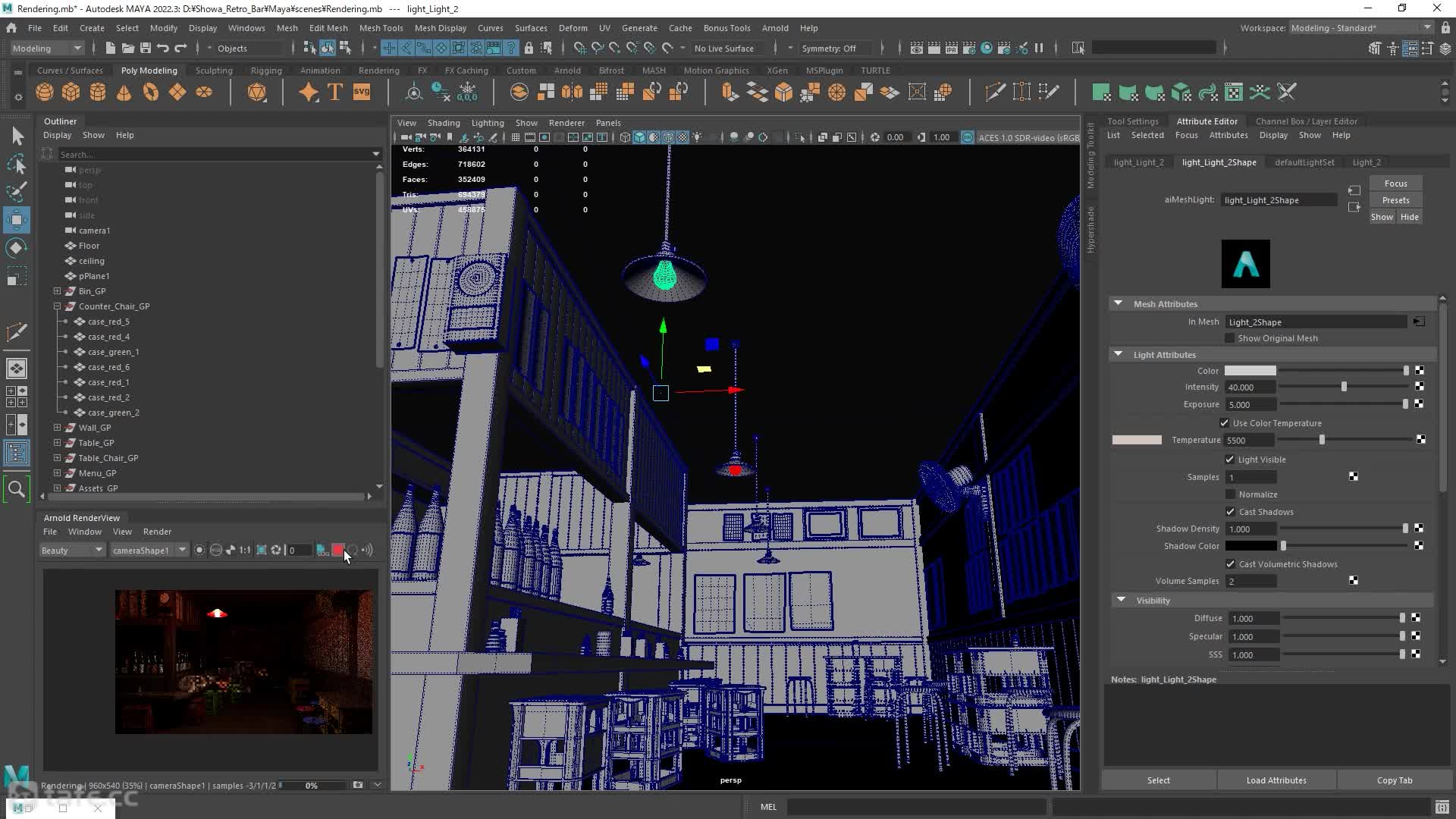
Task: Collapse the Mesh Attributes section
Action: (x=1118, y=303)
